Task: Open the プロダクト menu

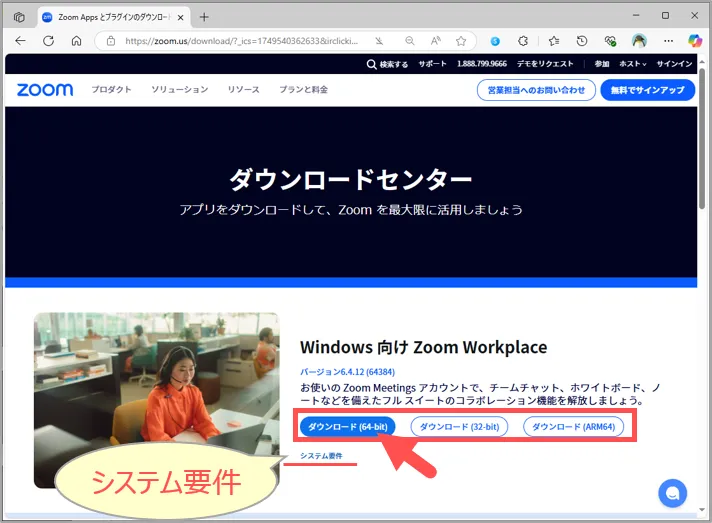Action: tap(111, 89)
